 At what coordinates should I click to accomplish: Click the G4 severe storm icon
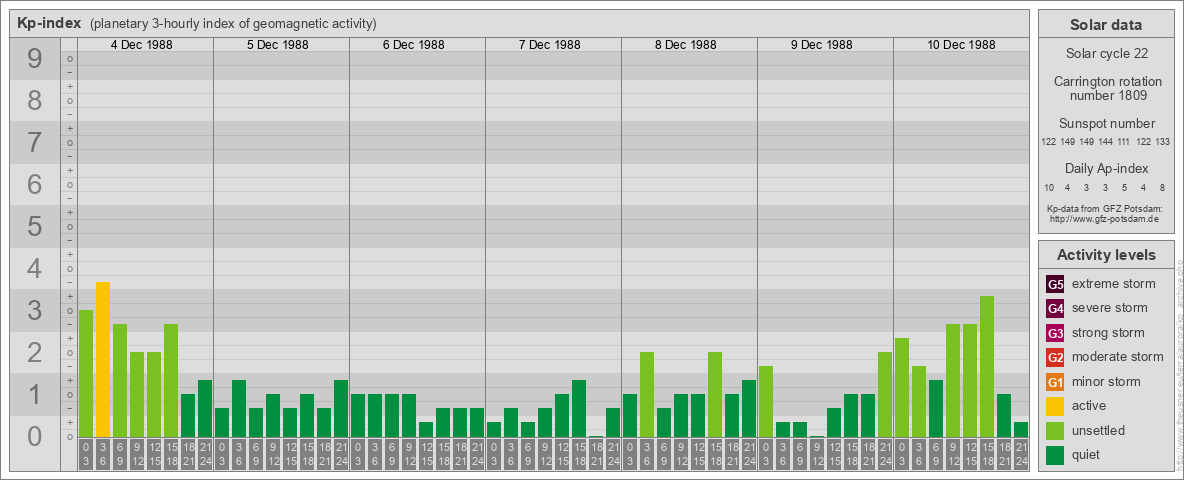coord(1055,309)
